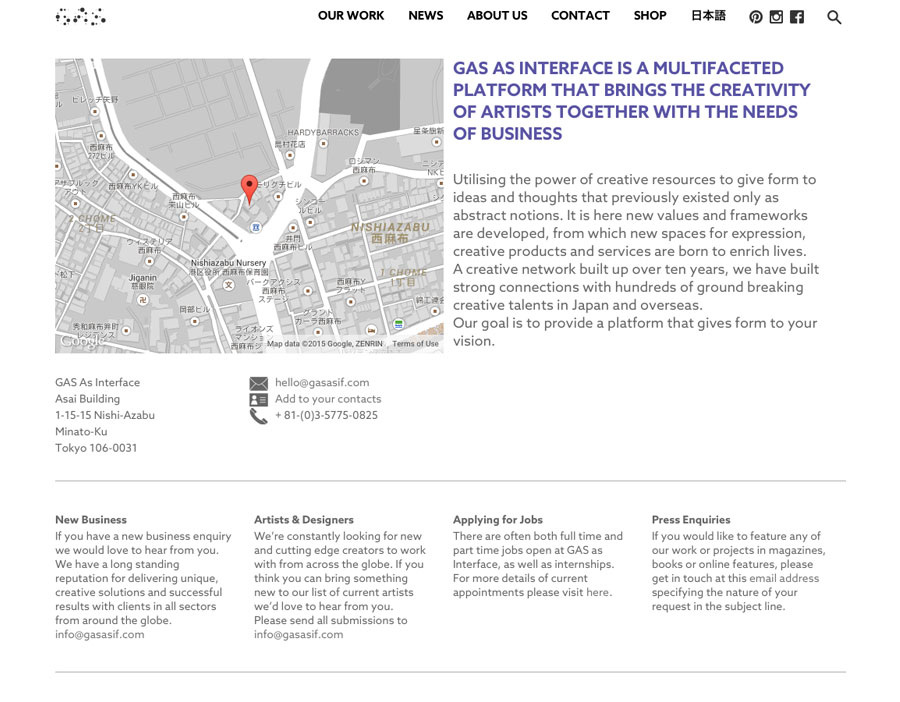This screenshot has height=702, width=900.
Task: Click the GAS dotted logo top left
Action: (x=80, y=16)
